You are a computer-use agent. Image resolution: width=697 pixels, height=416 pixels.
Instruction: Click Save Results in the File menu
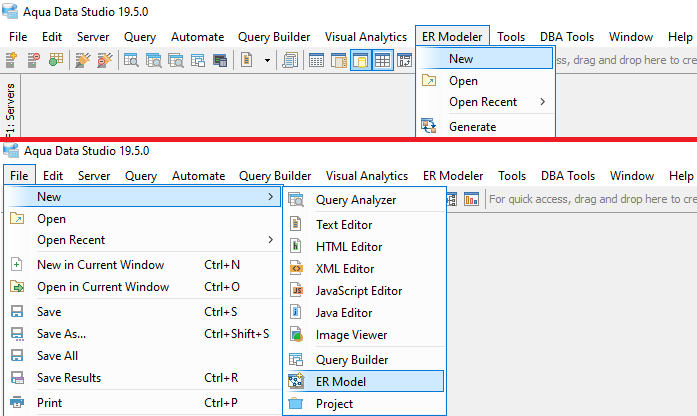point(68,378)
